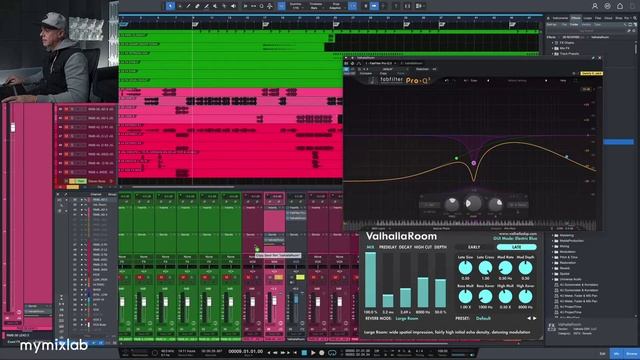Expand the Mix FX folder in browser
This screenshot has width=640, height=360.
click(553, 48)
